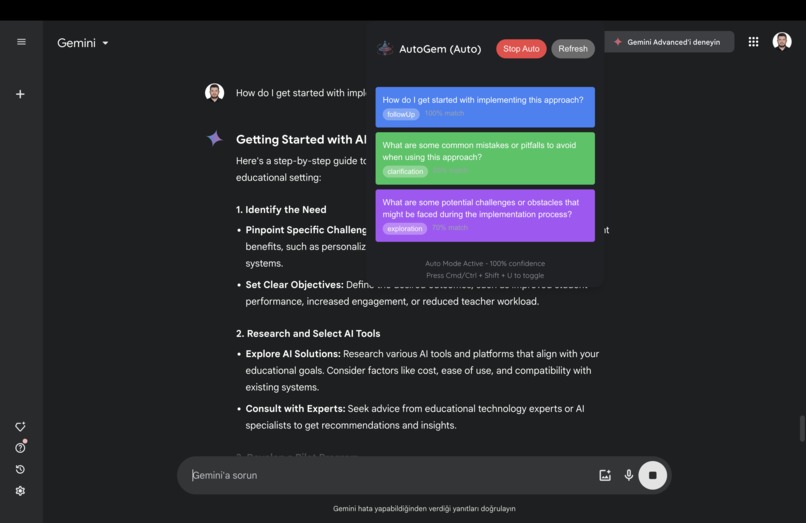
Task: Click Gemini Advanced'i deneyin button
Action: (x=669, y=42)
